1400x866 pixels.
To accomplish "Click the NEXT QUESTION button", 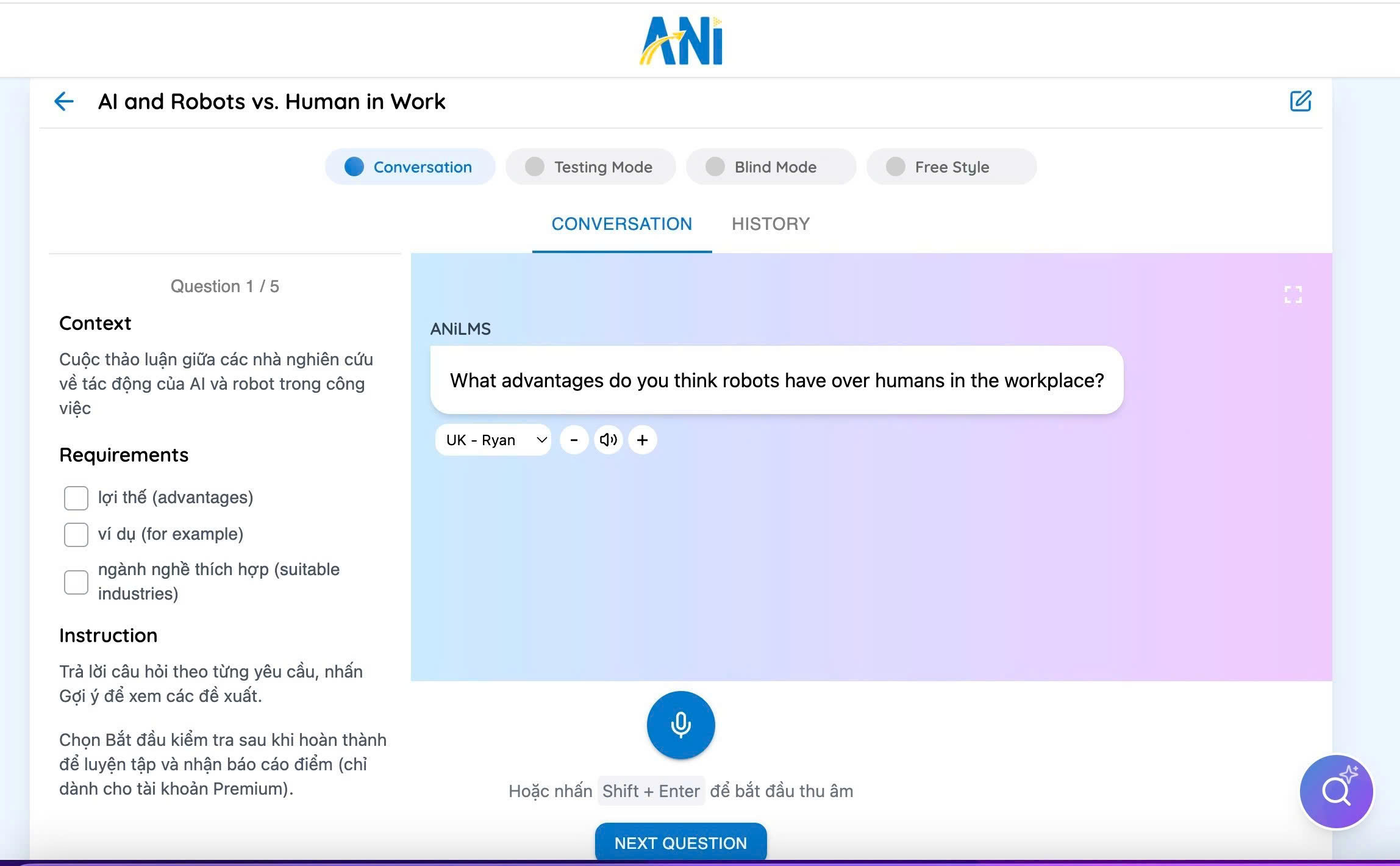I will [x=680, y=843].
